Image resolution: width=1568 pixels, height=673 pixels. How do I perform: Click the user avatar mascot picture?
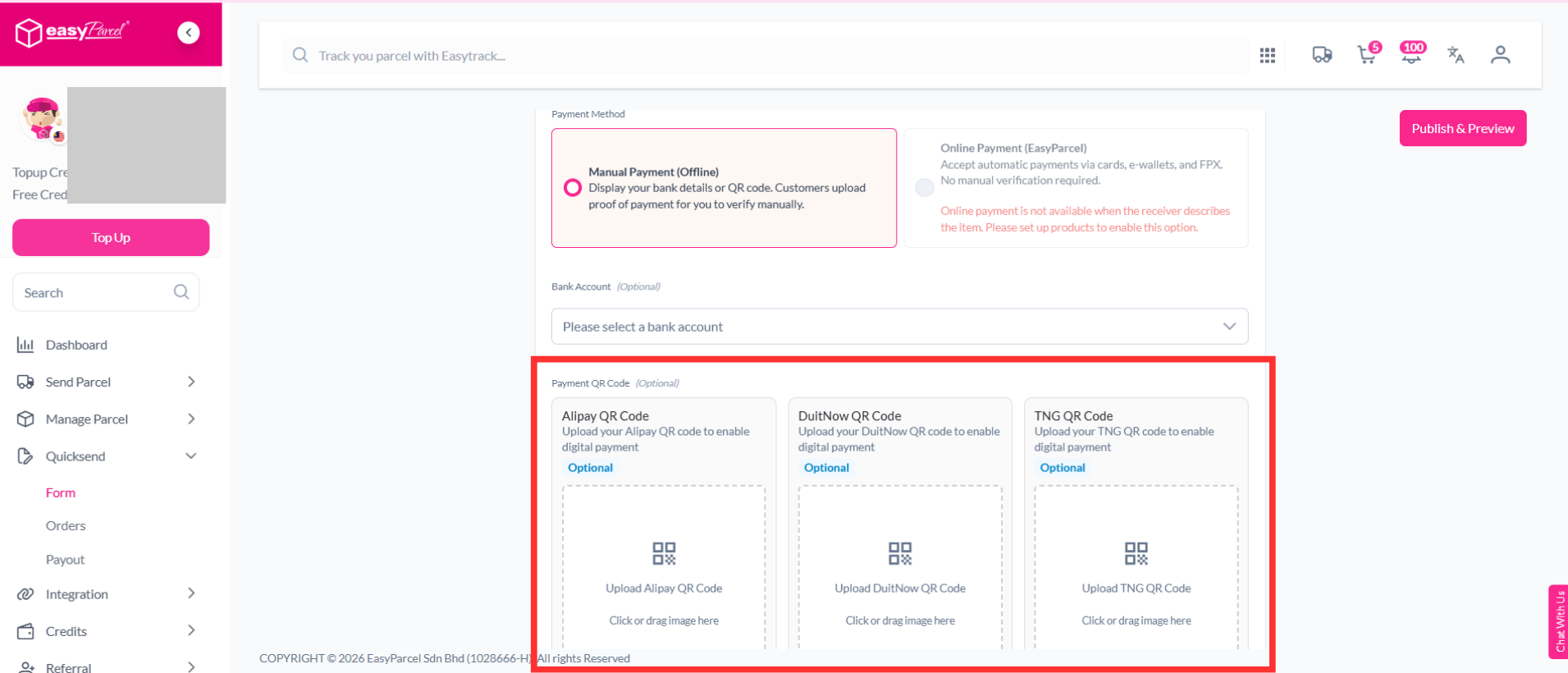point(43,119)
